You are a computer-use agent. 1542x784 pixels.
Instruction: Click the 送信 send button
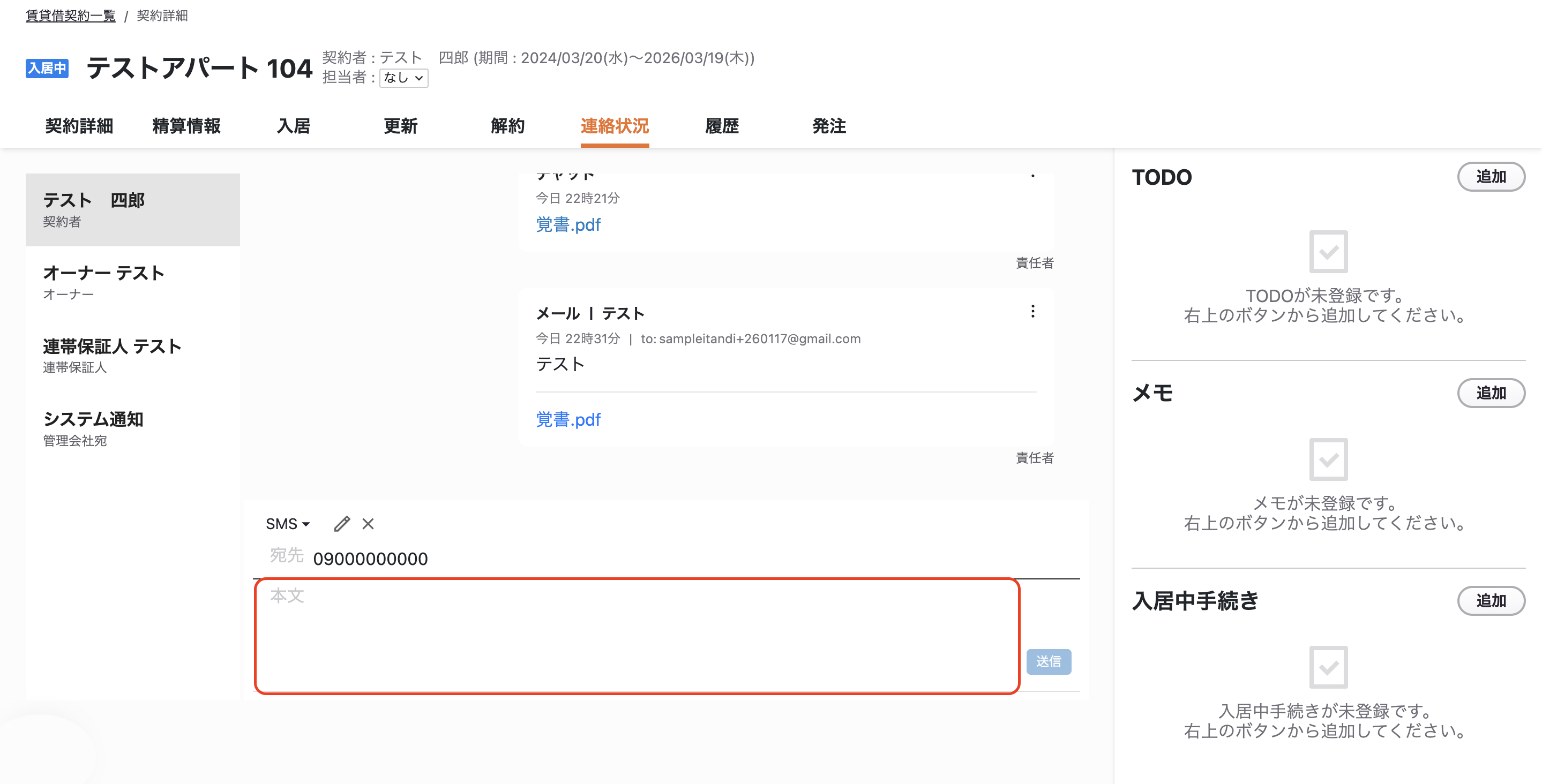pos(1049,662)
